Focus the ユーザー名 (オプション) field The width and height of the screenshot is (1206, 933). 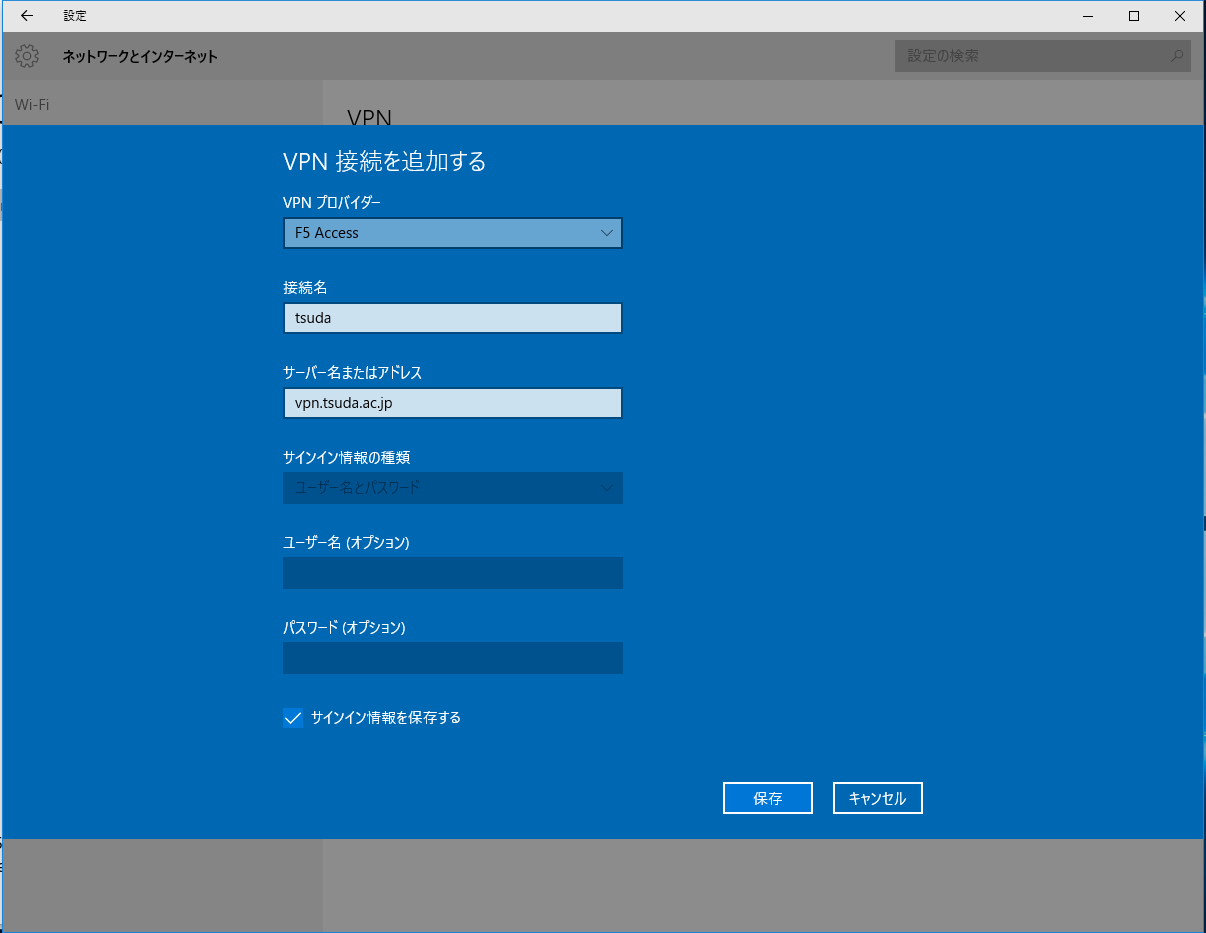453,573
